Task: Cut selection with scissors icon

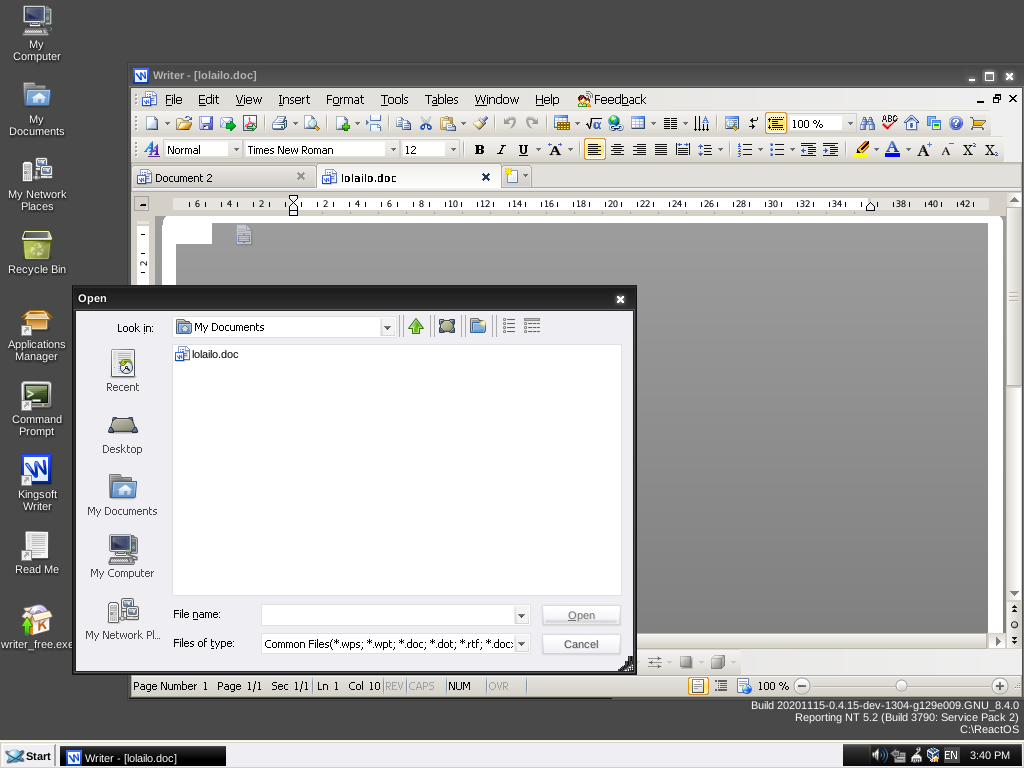Action: [x=426, y=123]
